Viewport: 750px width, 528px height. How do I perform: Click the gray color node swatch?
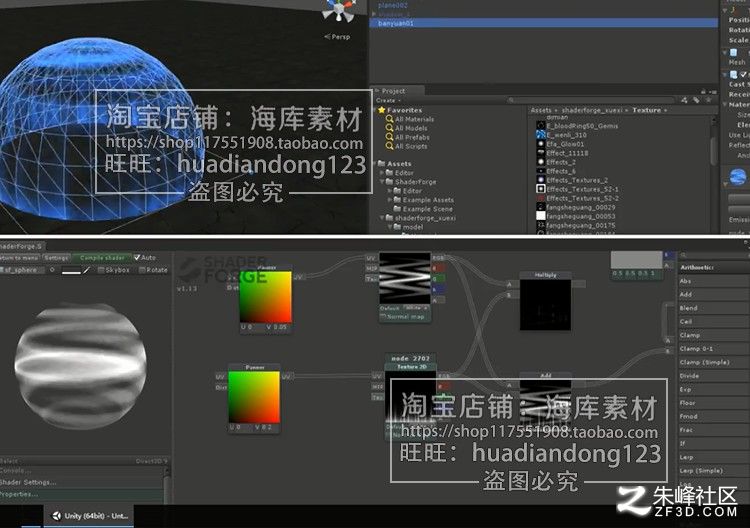(637, 260)
